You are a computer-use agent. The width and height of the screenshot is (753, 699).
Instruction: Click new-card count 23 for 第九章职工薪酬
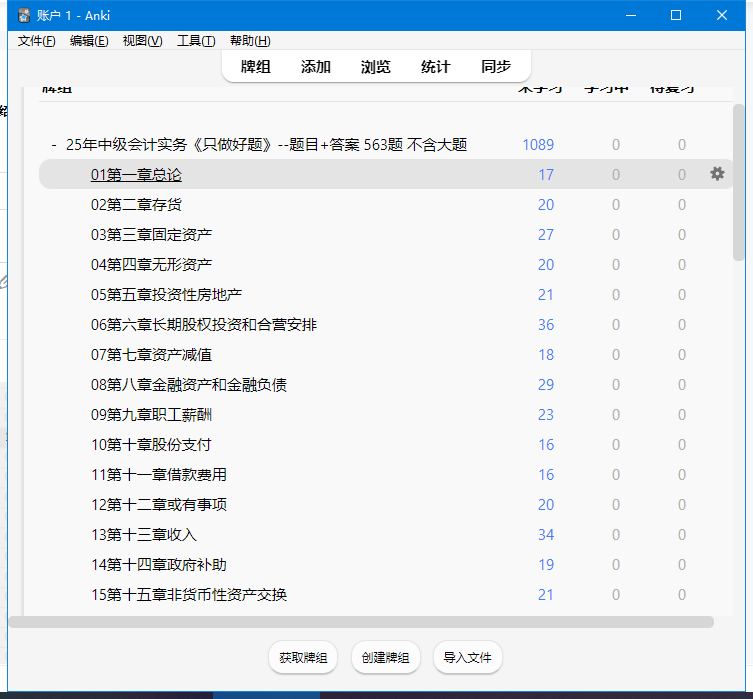546,415
